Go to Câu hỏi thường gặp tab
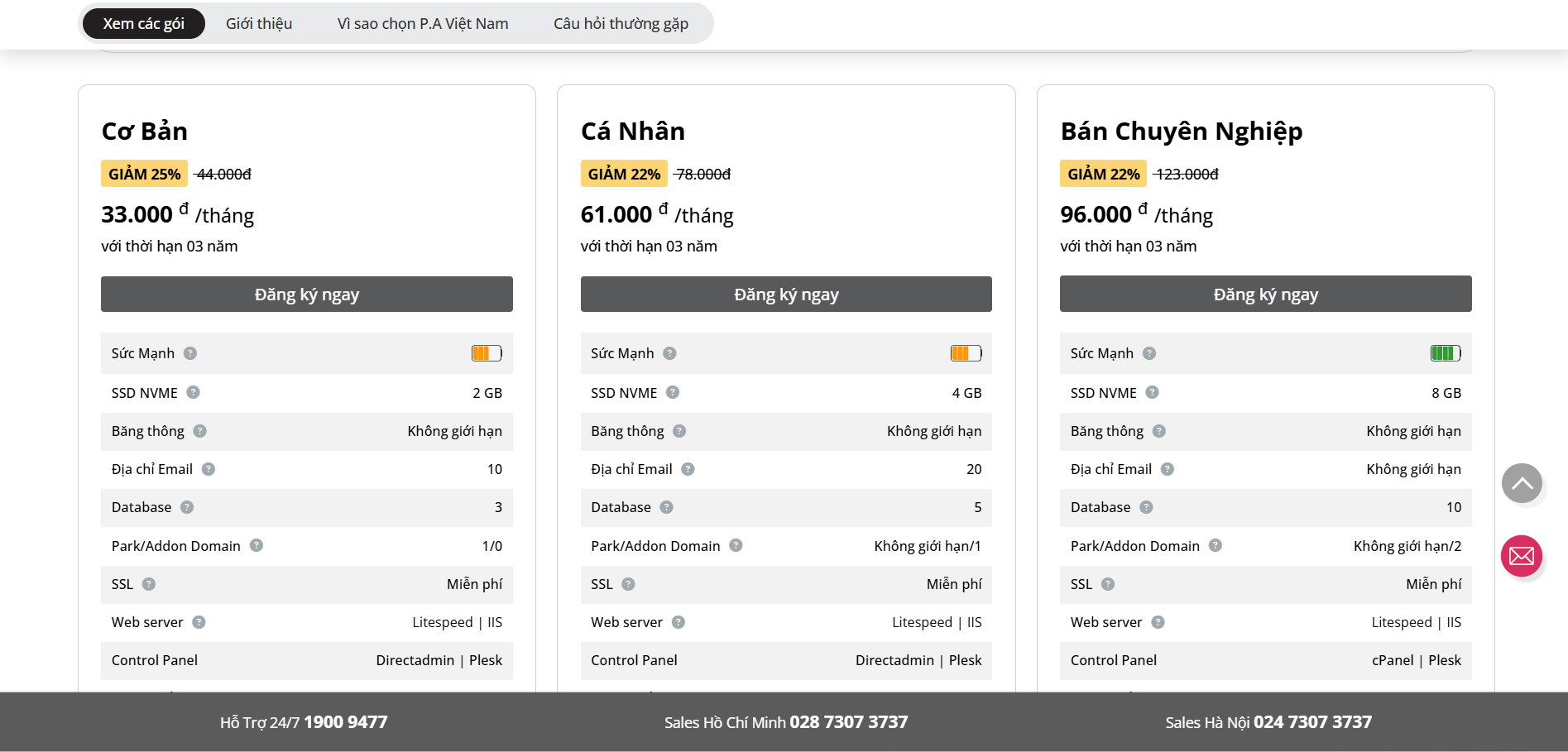 pos(621,24)
